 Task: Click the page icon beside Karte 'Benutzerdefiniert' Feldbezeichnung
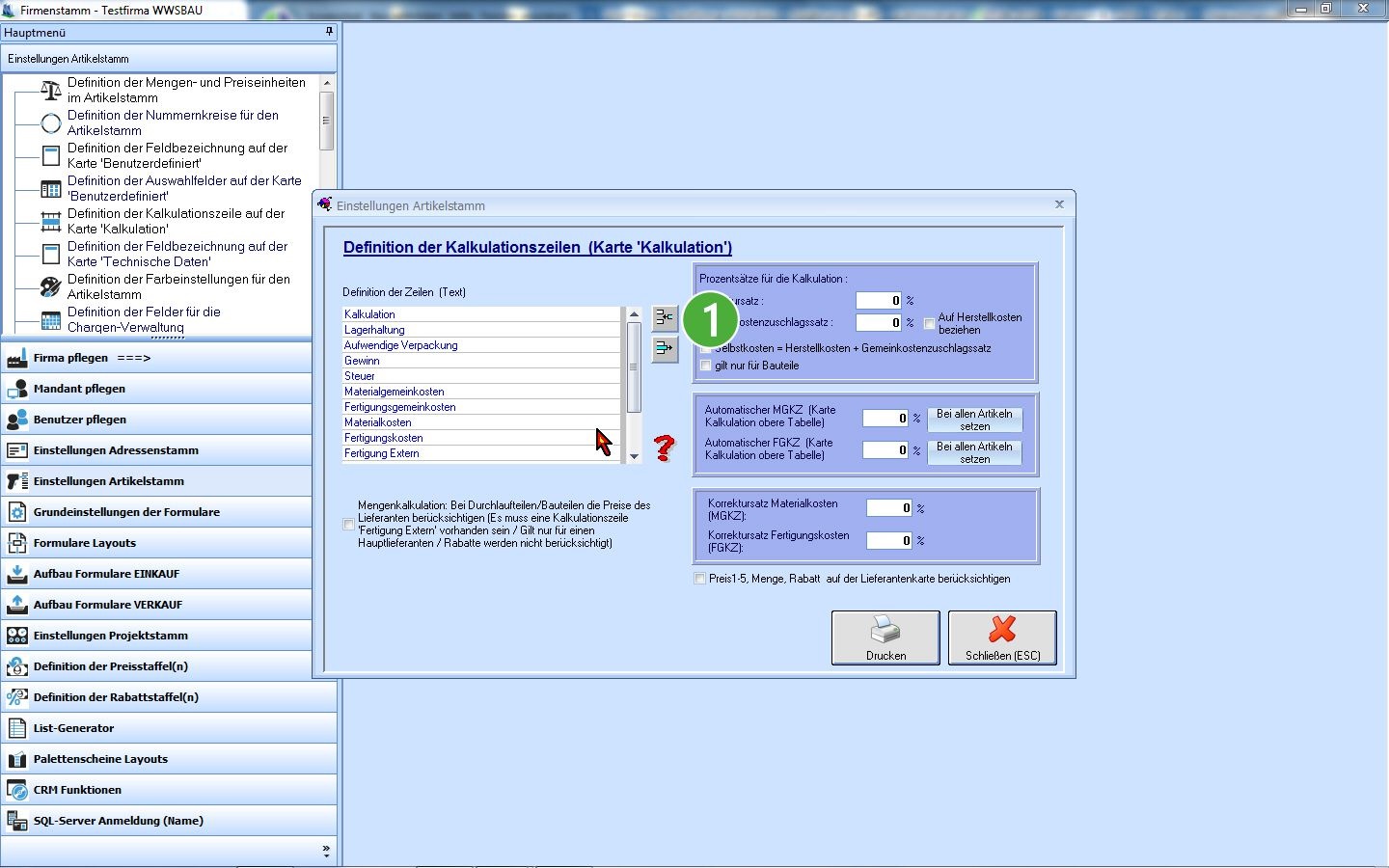[x=51, y=156]
